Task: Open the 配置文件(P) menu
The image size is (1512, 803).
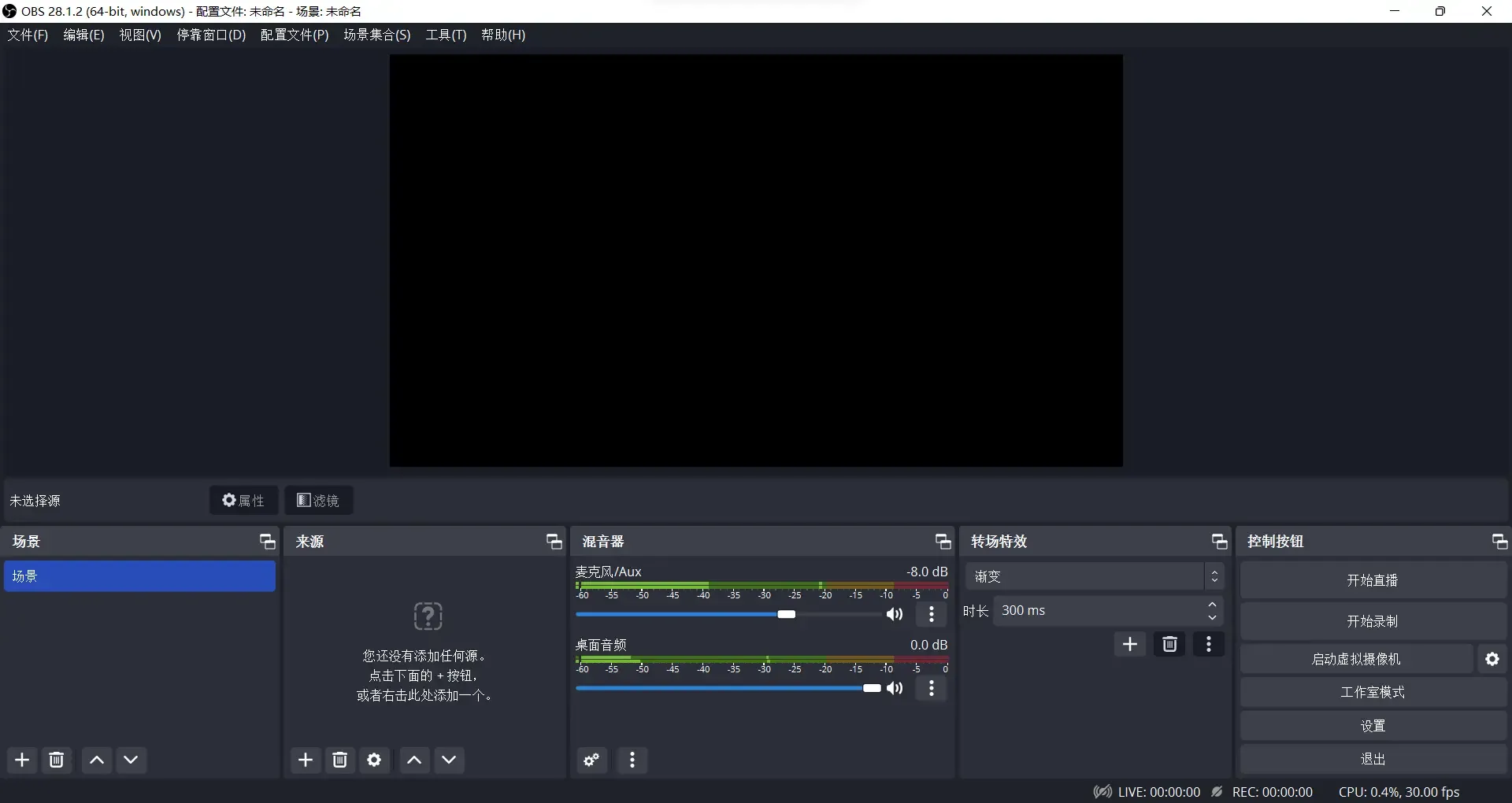Action: pyautogui.click(x=295, y=35)
